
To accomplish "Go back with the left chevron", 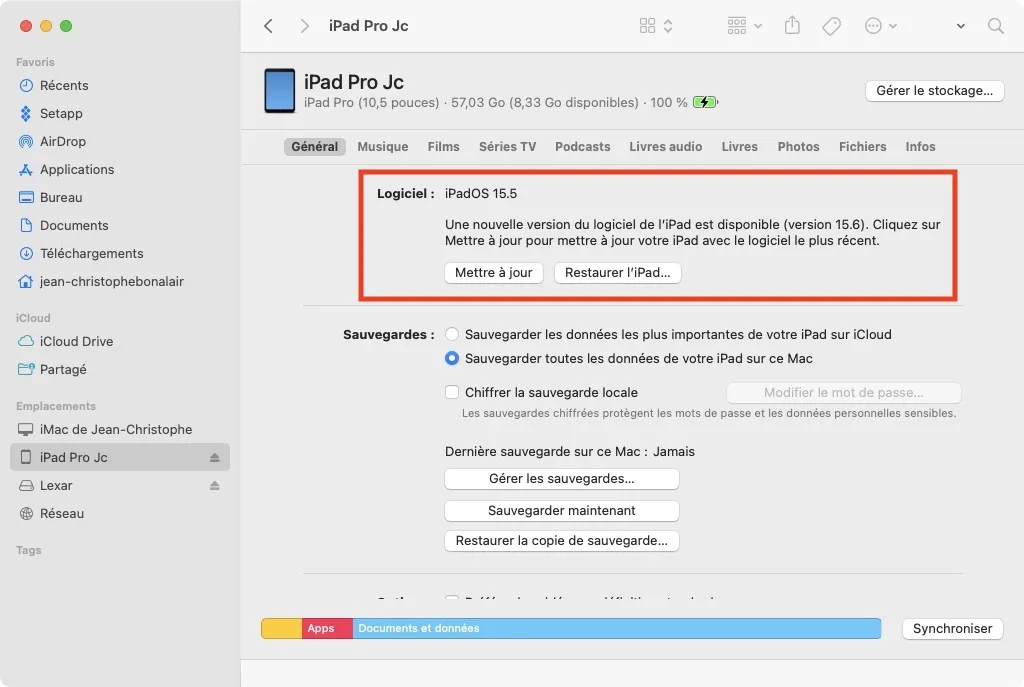I will click(x=268, y=26).
